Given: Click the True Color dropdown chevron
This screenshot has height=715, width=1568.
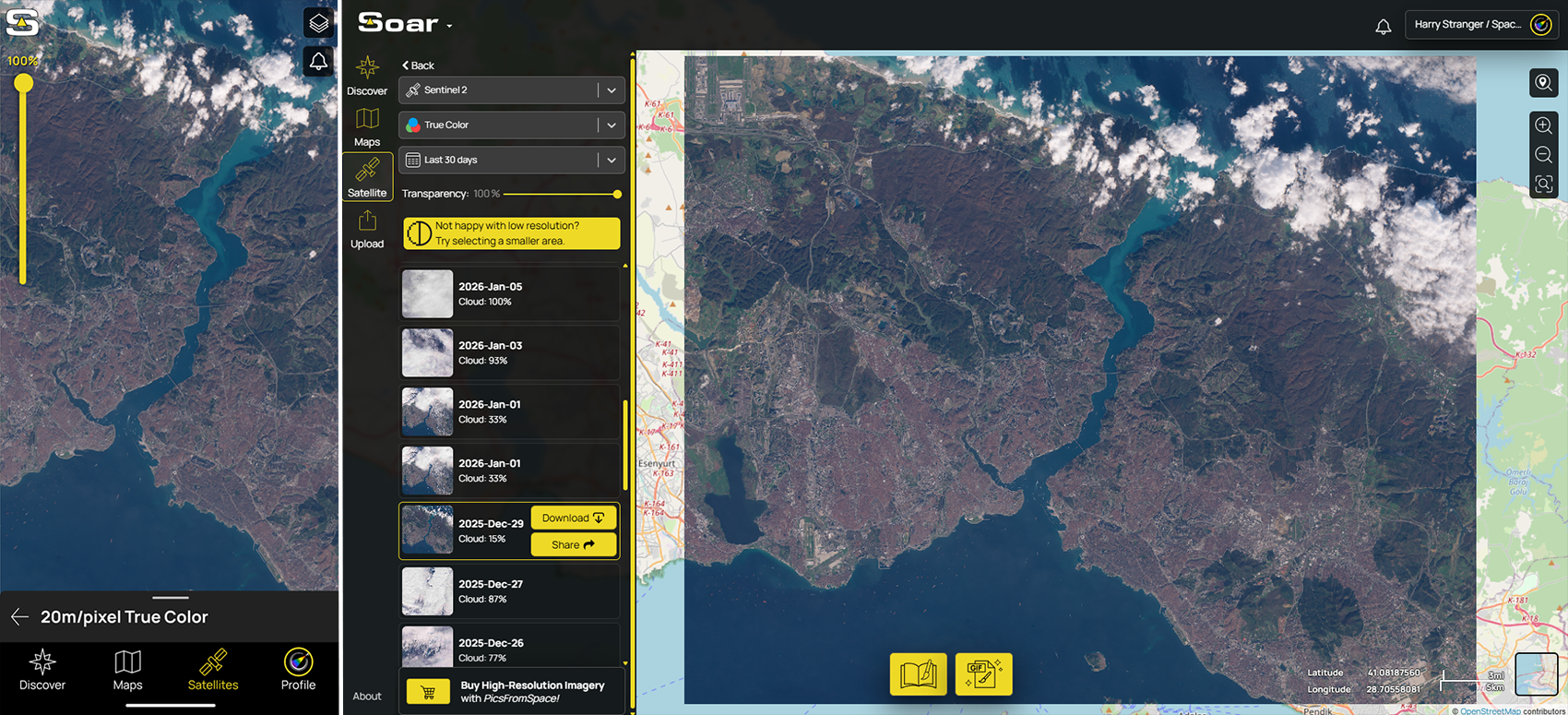Looking at the screenshot, I should point(612,125).
